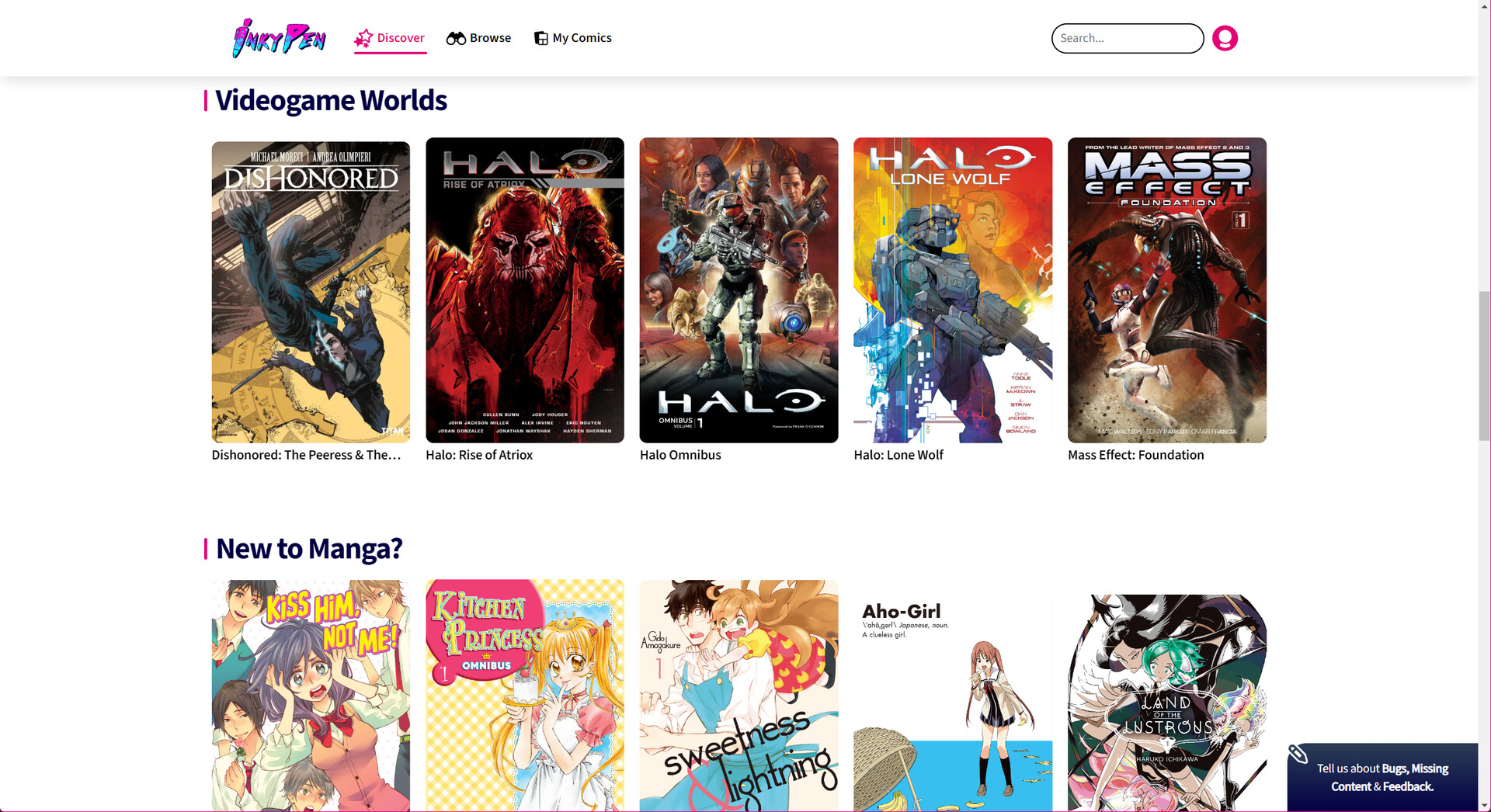Open the Kitchen Princess Omnibus cover
This screenshot has height=812, width=1491.
click(525, 696)
